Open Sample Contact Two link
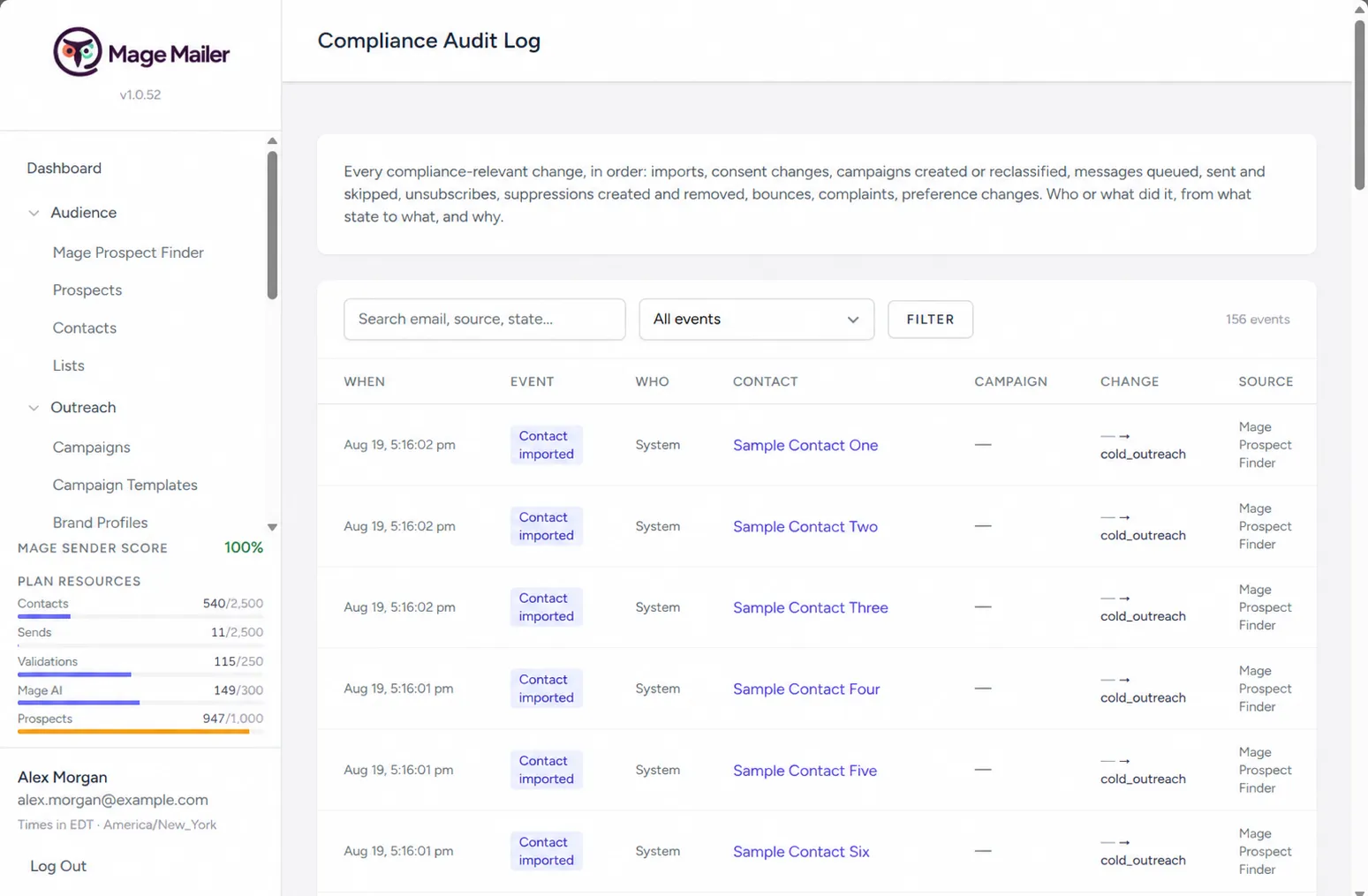The width and height of the screenshot is (1368, 896). (x=805, y=527)
